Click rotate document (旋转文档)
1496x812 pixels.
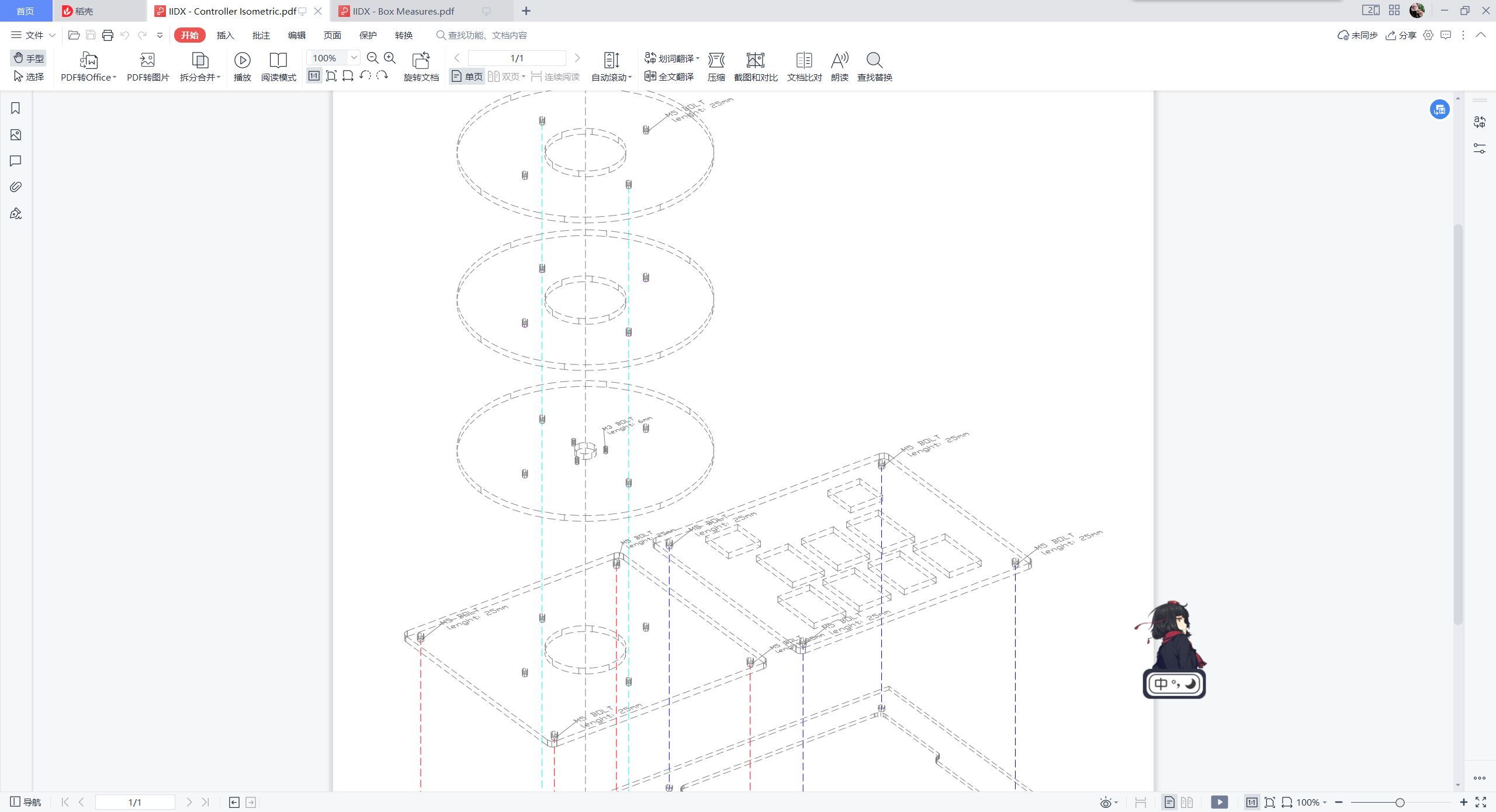click(421, 67)
